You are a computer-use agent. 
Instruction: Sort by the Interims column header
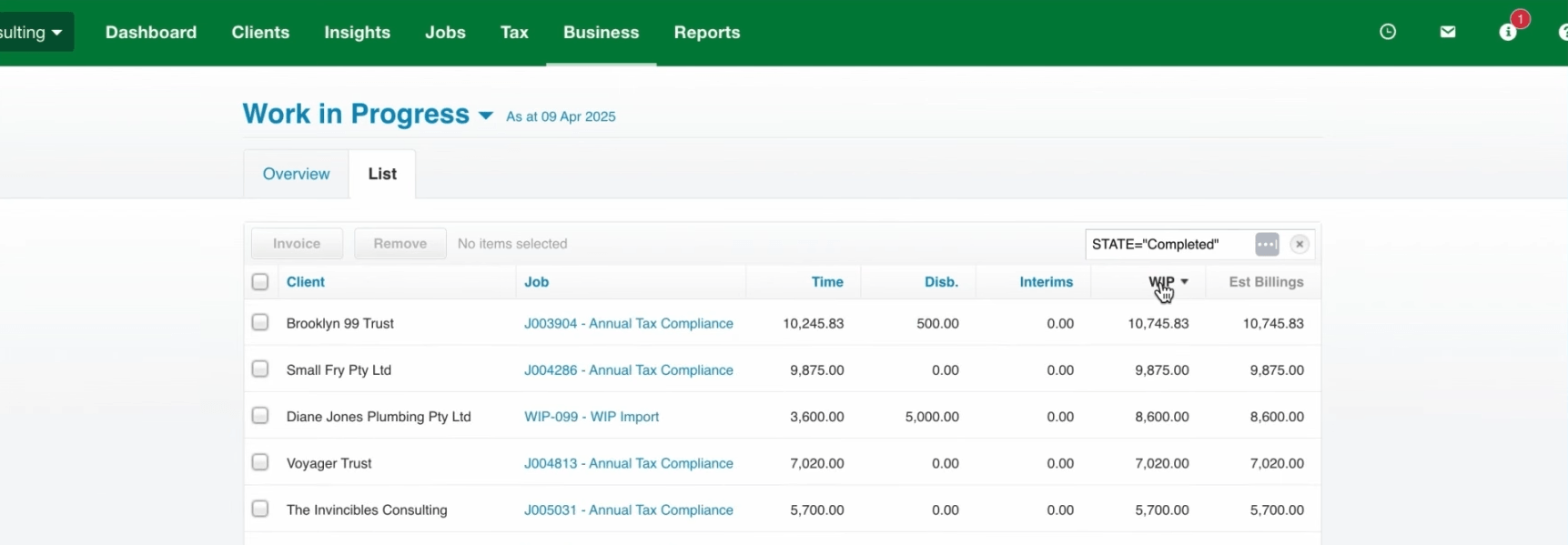click(1047, 282)
